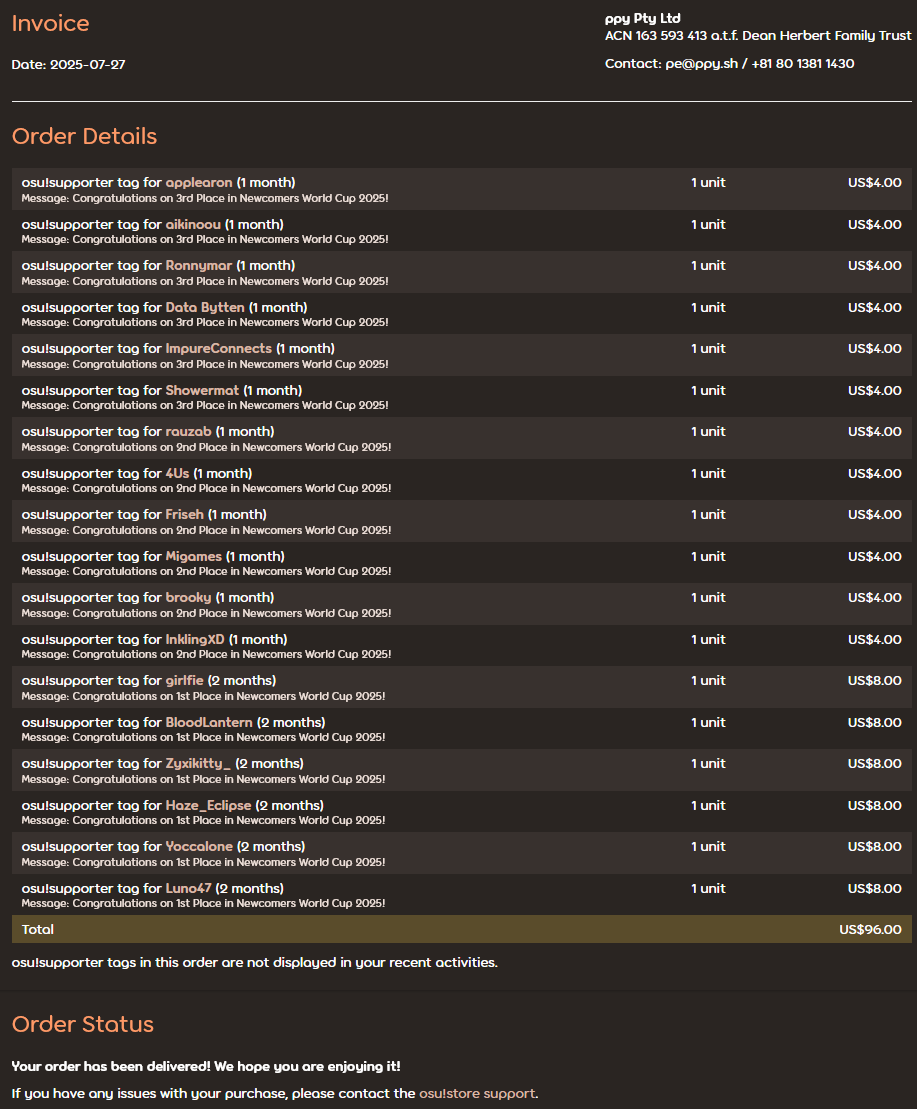Click the US$8.00 price for BloodLantern
Screen dimensions: 917x1109
(875, 722)
